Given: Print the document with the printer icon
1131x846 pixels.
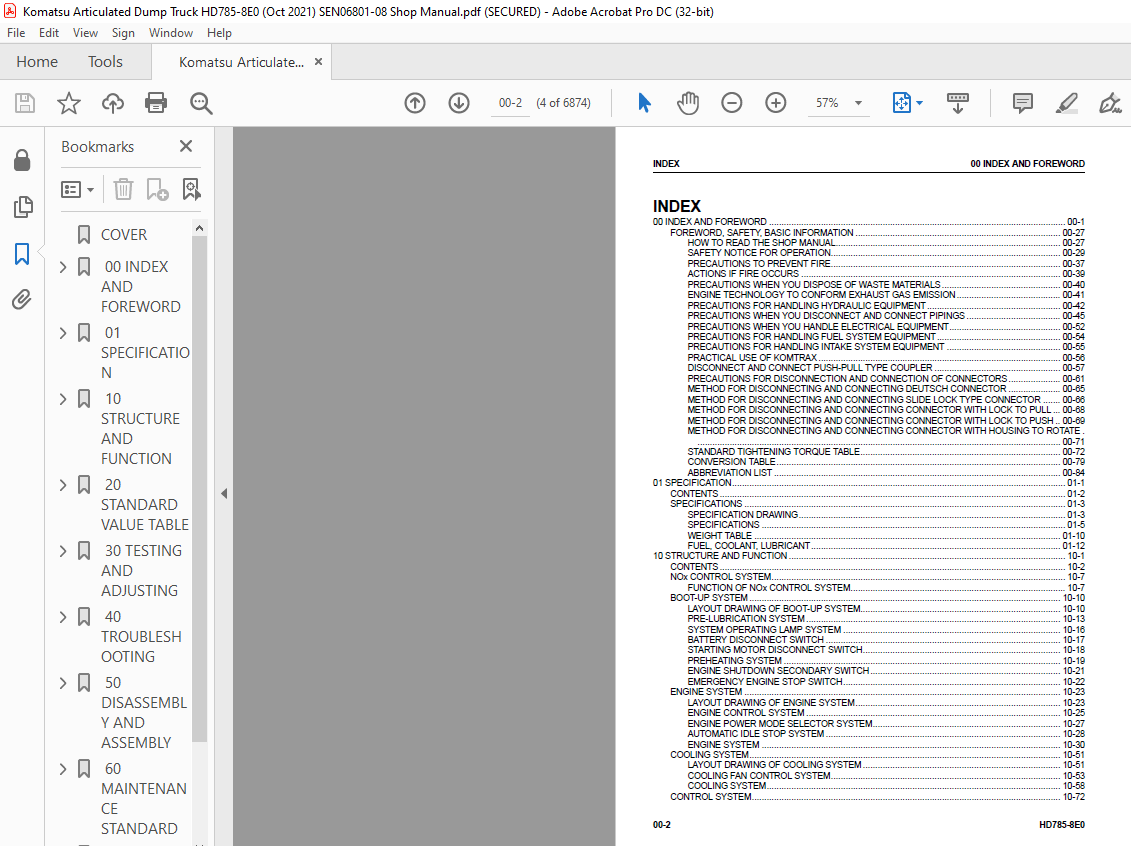Looking at the screenshot, I should (156, 103).
